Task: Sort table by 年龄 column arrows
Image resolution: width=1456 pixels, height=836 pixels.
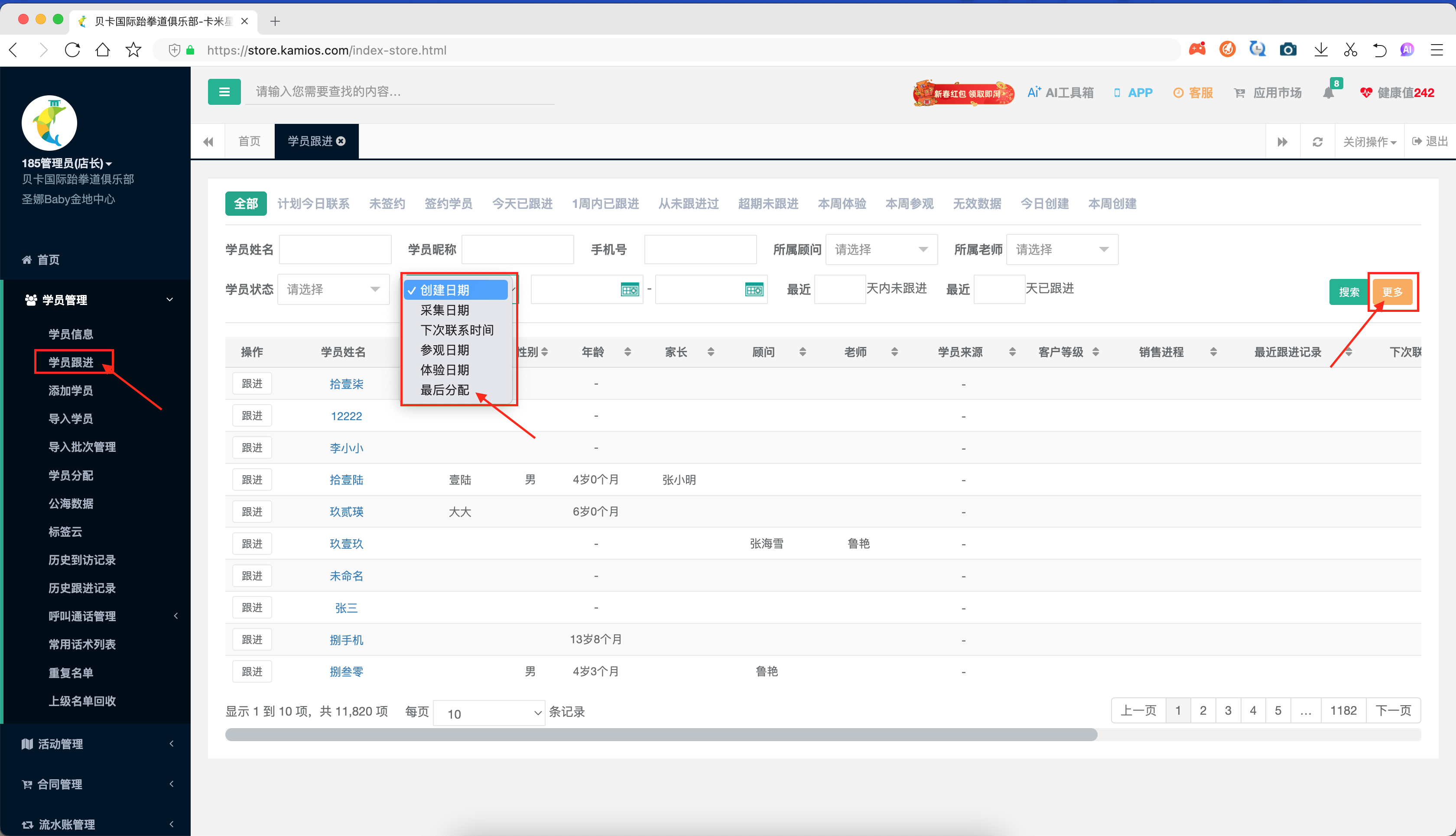Action: (x=627, y=352)
